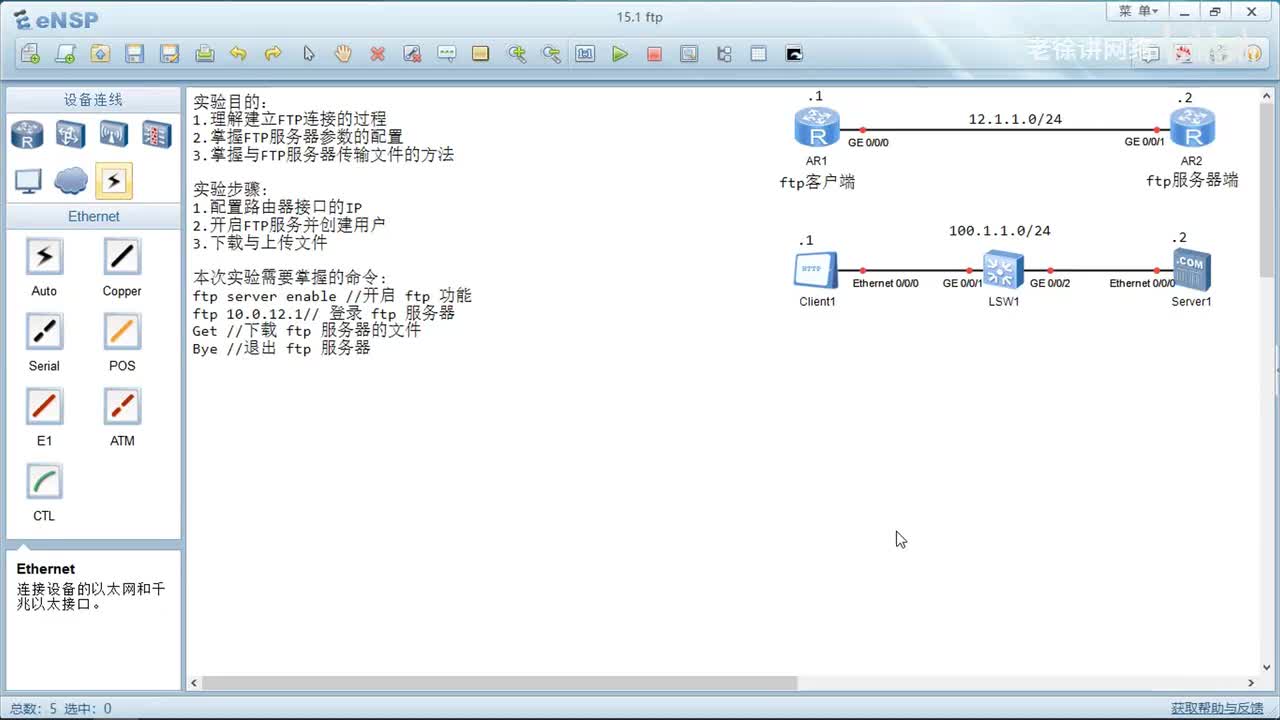Select the LSW1 switch
Viewport: 1280px width, 720px height.
[x=1003, y=270]
